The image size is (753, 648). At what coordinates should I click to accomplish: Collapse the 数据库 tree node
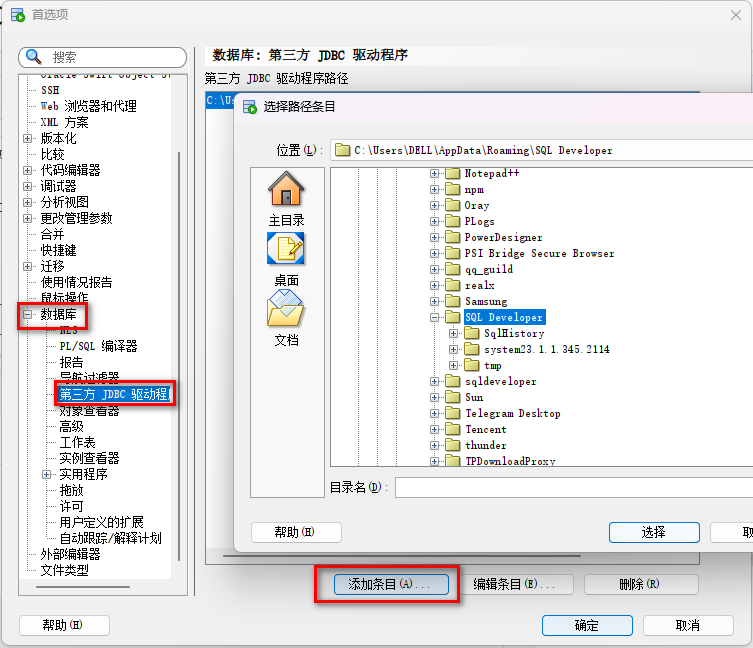coord(27,314)
